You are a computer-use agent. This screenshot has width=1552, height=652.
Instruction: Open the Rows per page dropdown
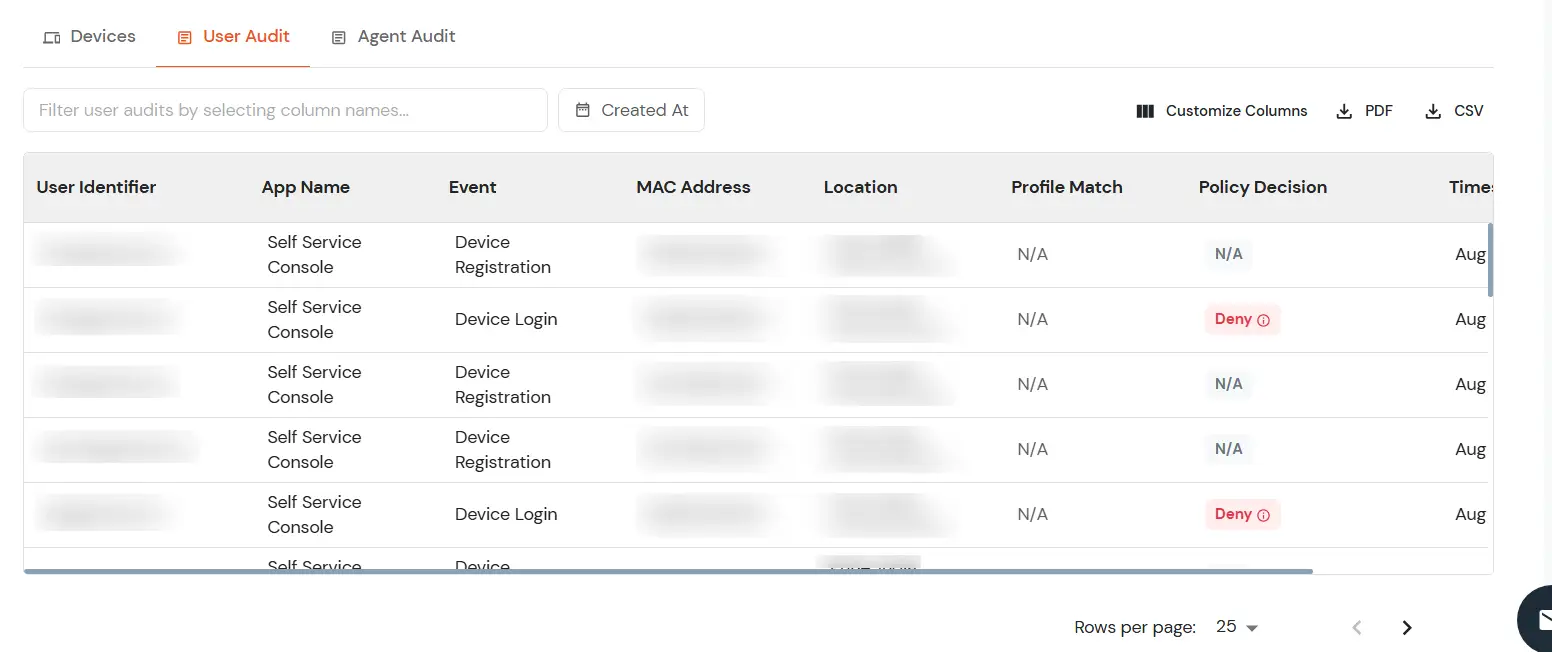click(1237, 627)
